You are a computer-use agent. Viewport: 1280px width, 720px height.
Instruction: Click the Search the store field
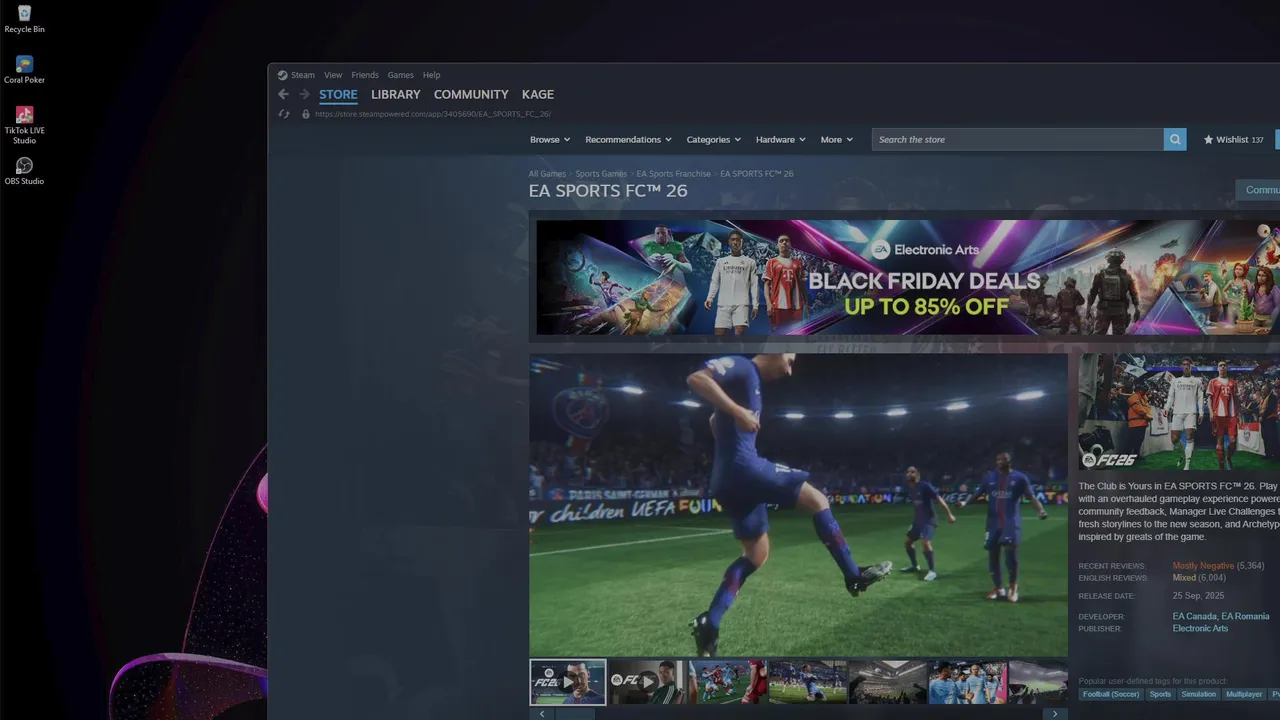[x=1017, y=140]
